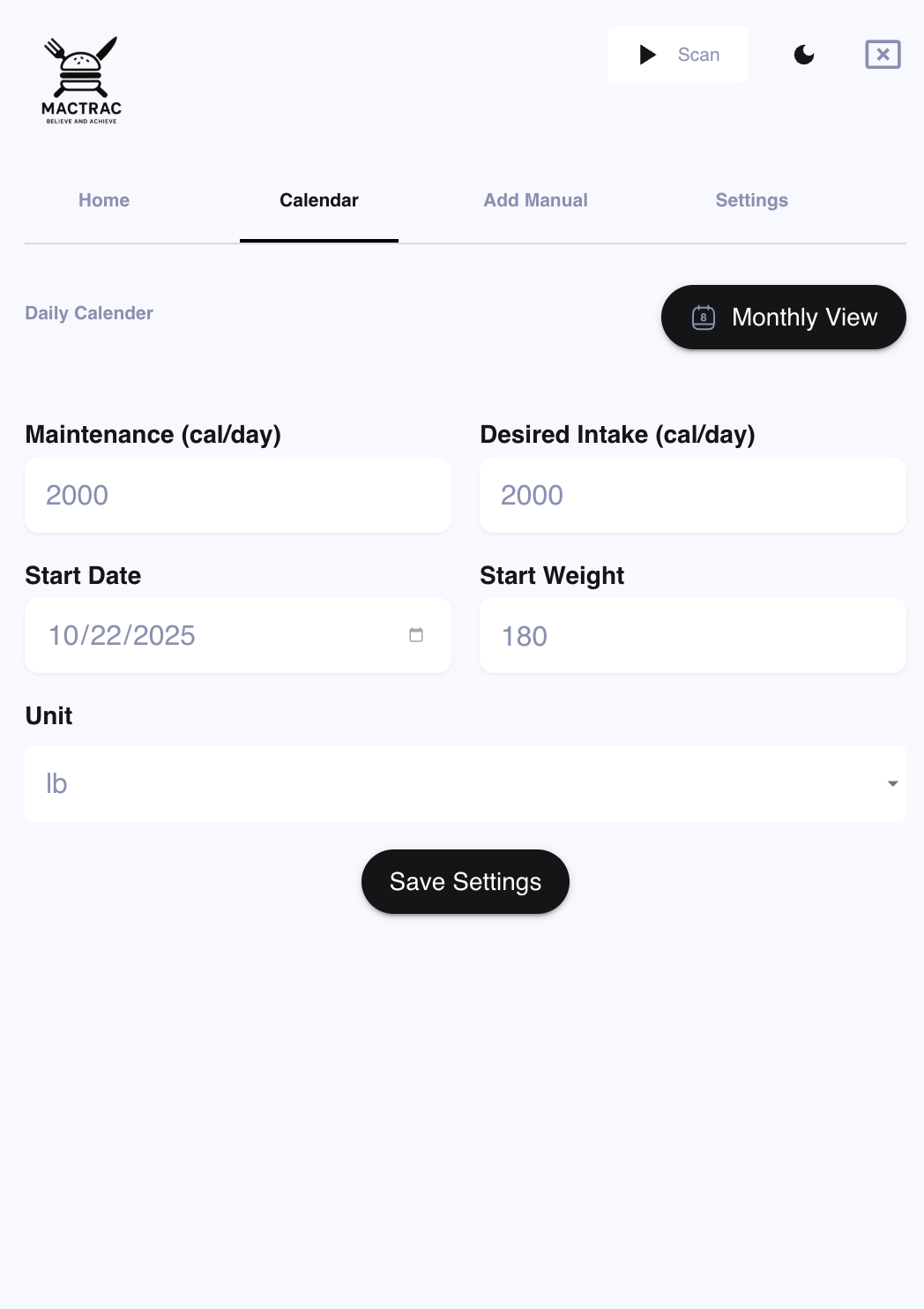Open the Settings tab
Image resolution: width=924 pixels, height=1309 pixels.
[751, 200]
